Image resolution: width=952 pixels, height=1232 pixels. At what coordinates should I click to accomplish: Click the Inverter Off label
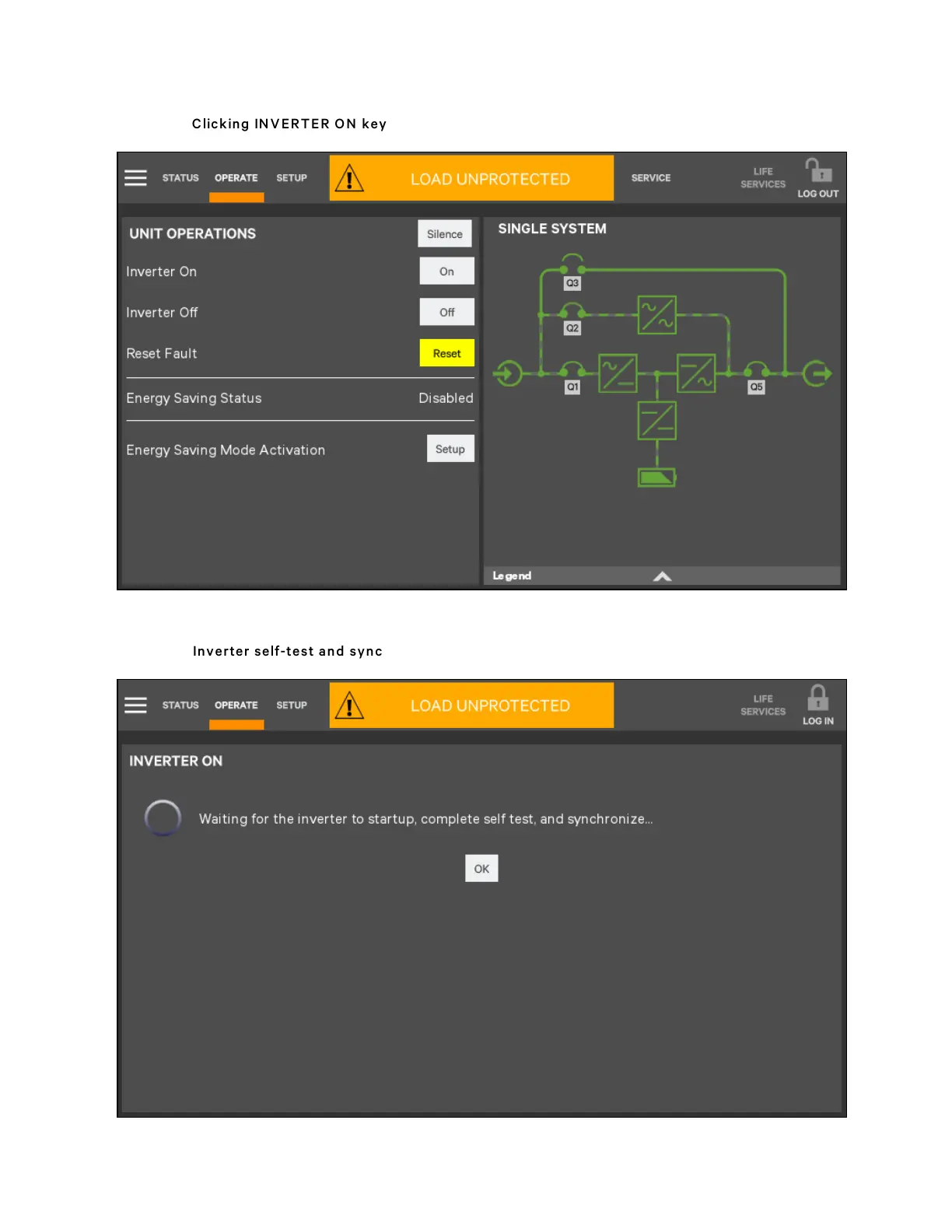(x=162, y=313)
